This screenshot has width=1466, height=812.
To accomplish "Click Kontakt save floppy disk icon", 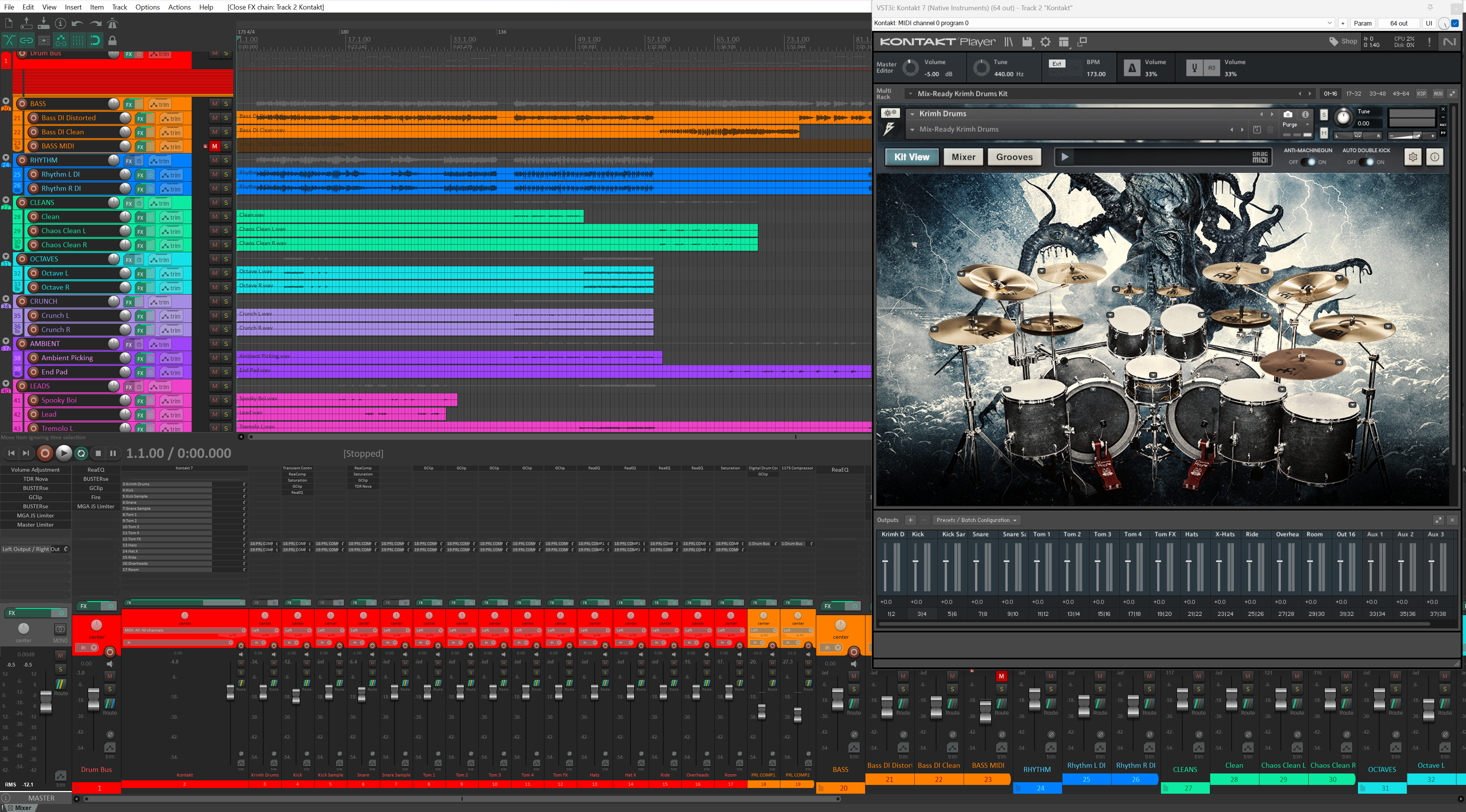I will (x=1027, y=42).
